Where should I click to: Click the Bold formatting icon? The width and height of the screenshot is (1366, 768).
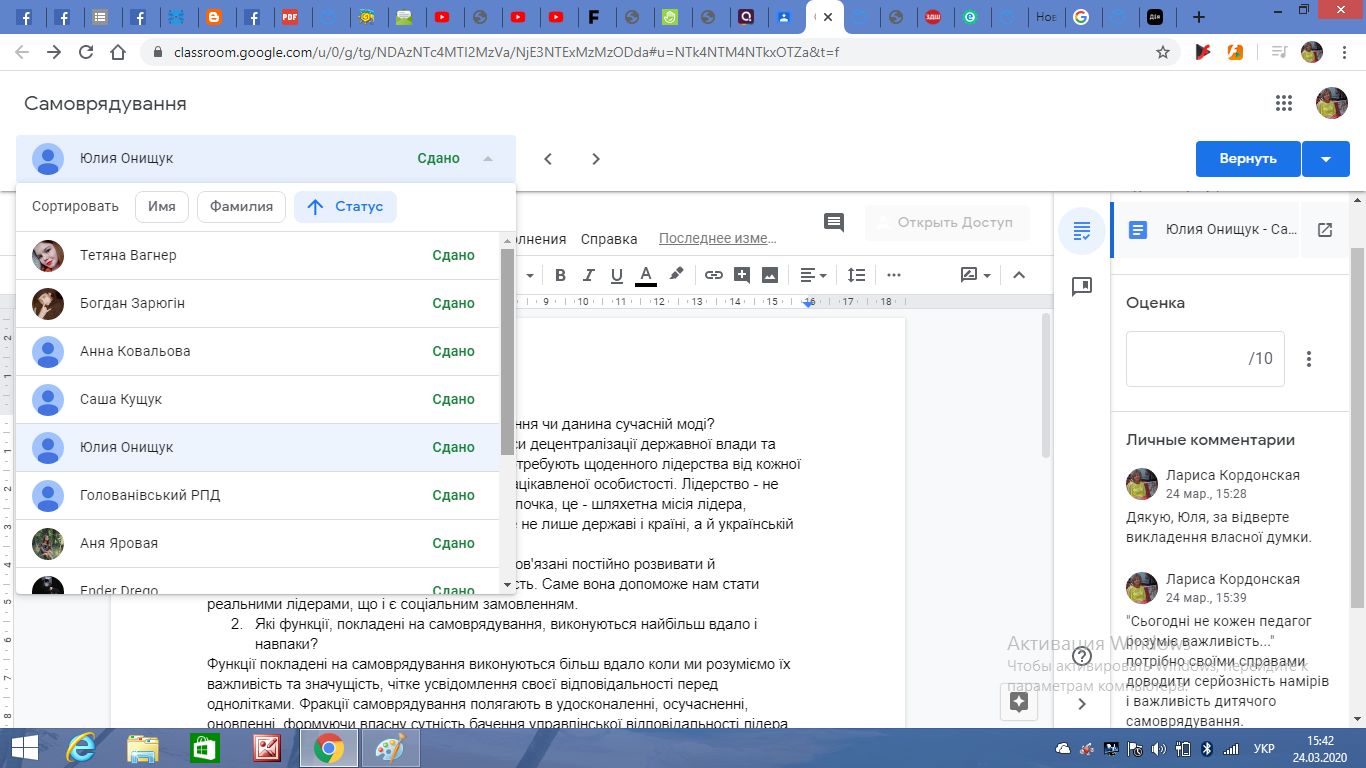[560, 275]
